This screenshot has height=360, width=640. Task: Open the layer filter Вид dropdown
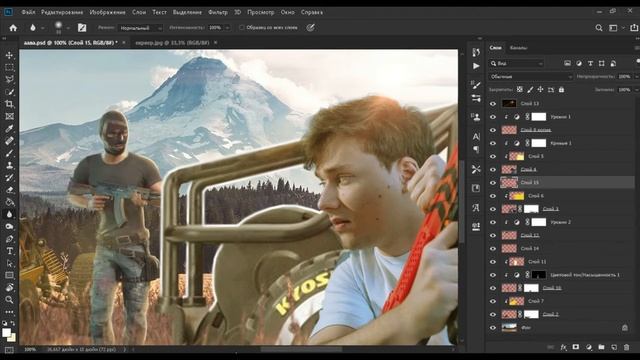(x=516, y=63)
